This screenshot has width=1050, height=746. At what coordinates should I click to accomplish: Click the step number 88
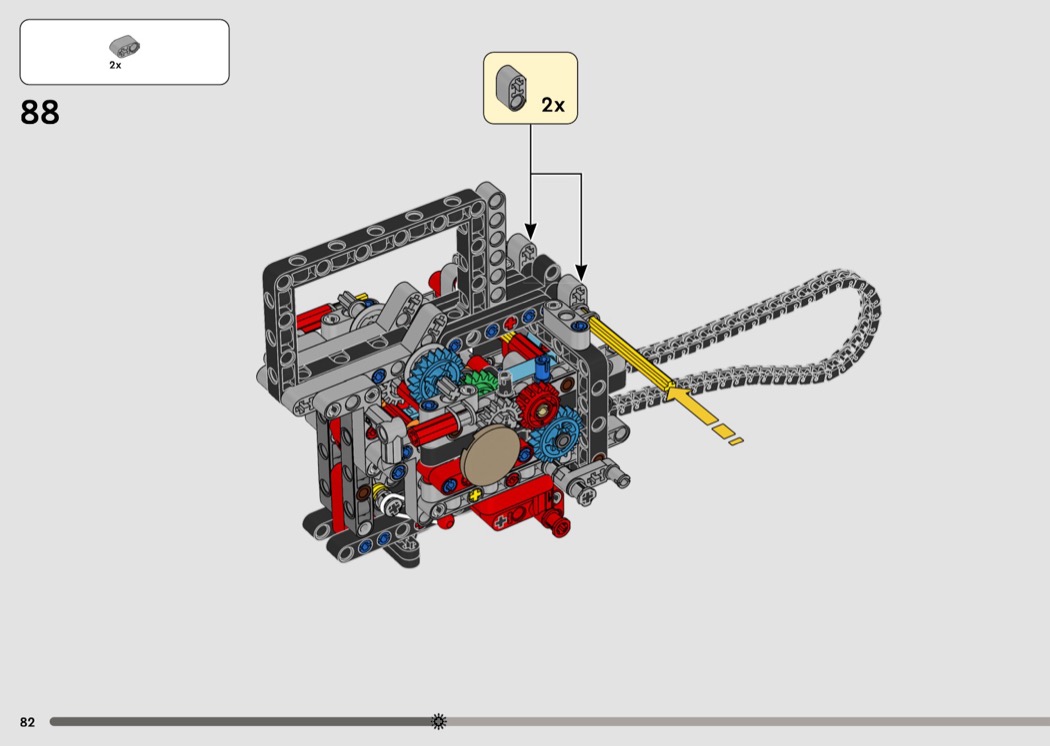(40, 113)
